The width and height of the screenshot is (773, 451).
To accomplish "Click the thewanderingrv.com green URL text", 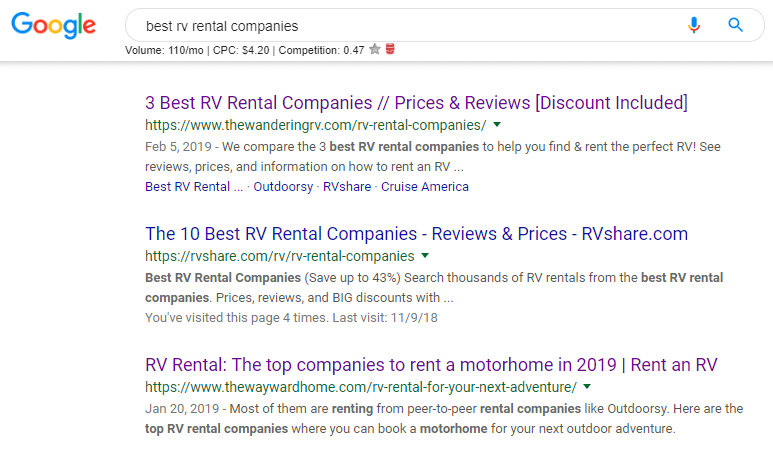I will (315, 125).
